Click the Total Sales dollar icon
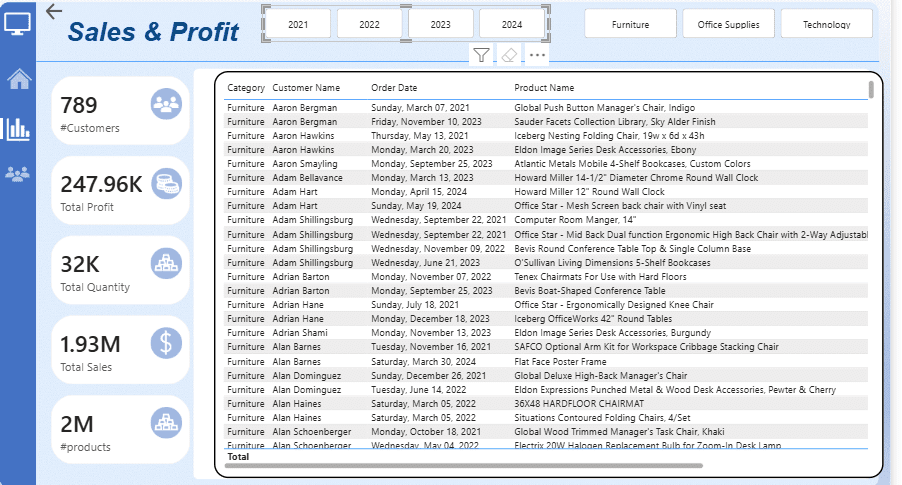Screen dimensions: 902x485 [165, 343]
